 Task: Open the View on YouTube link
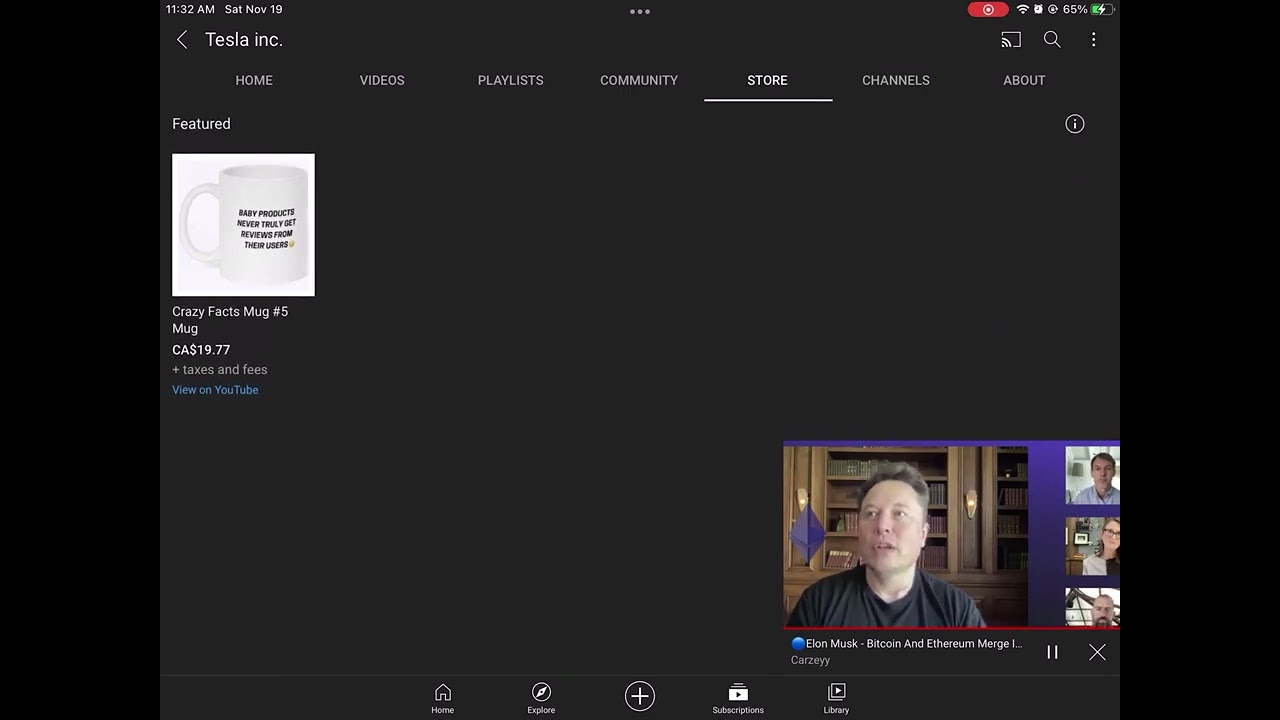click(x=215, y=390)
